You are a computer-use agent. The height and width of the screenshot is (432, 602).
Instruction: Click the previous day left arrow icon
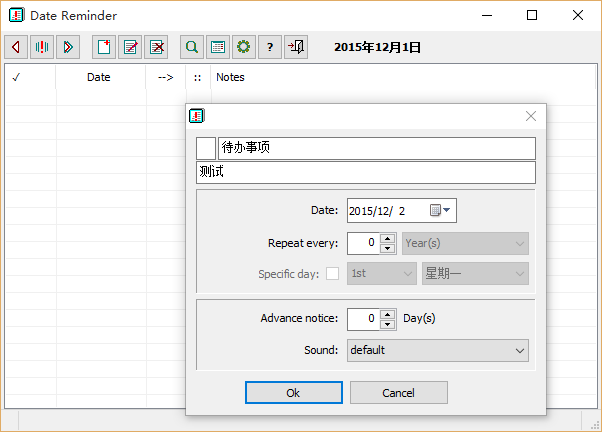pyautogui.click(x=16, y=47)
